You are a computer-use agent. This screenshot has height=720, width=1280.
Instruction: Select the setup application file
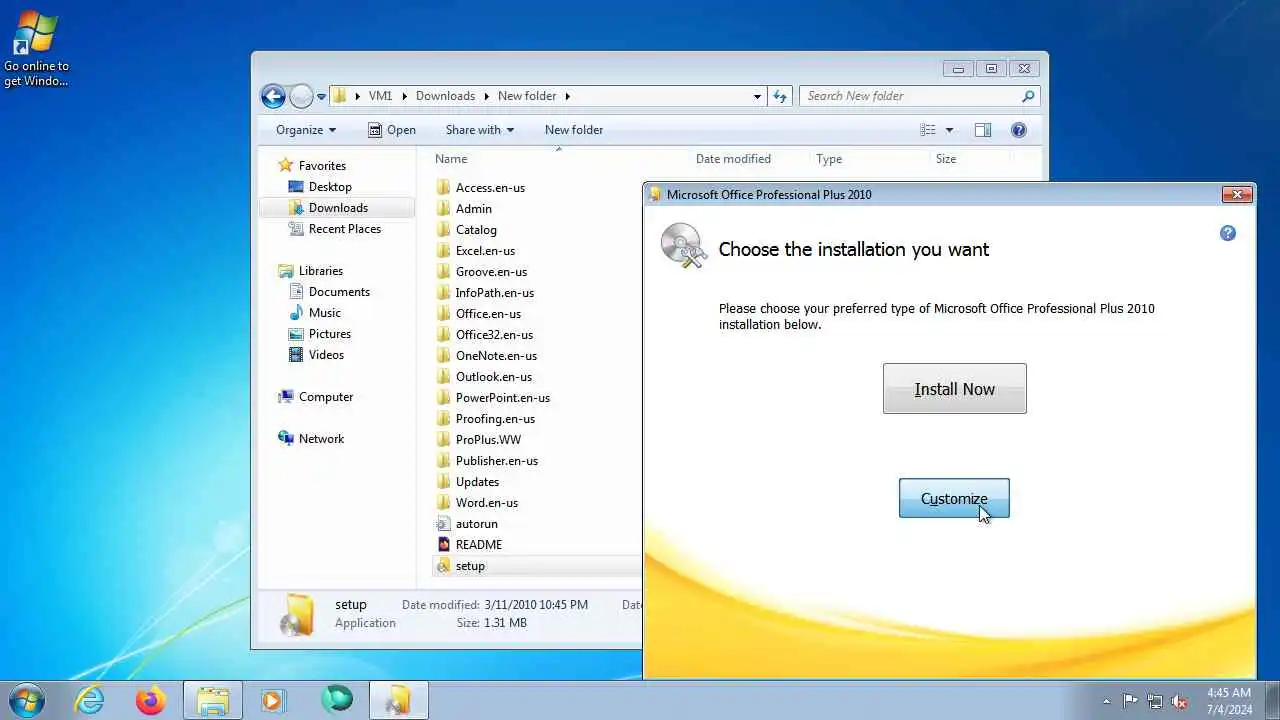coord(470,566)
